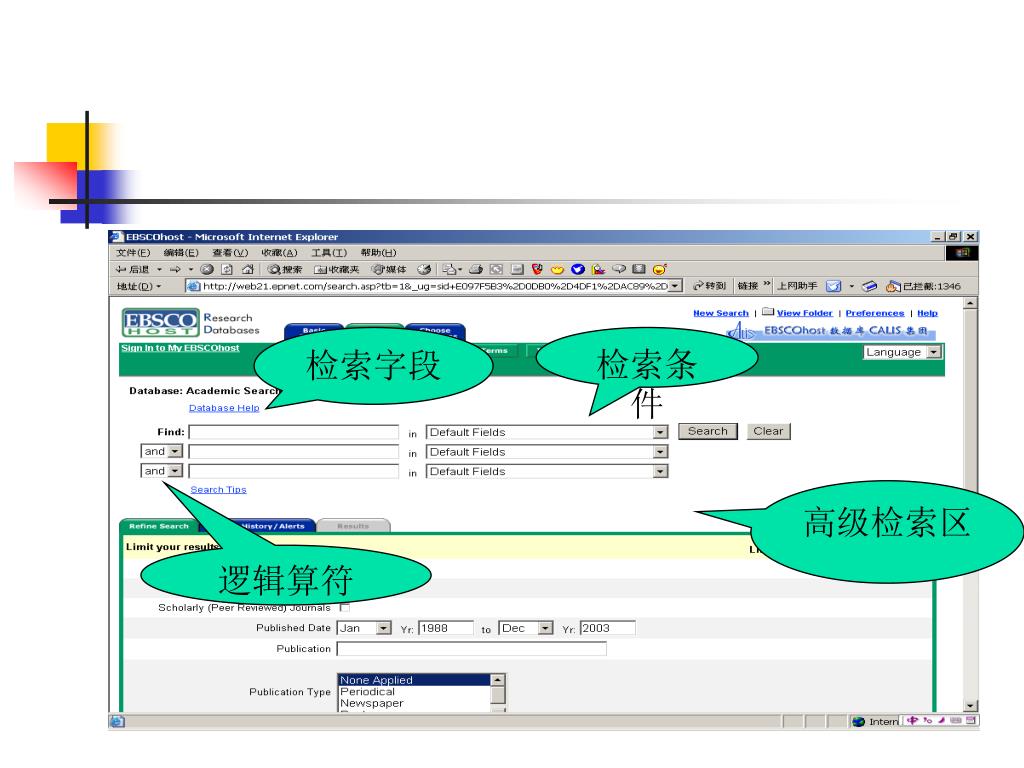Click the Mail icon in IE toolbar
The width and height of the screenshot is (1024, 768).
(x=451, y=269)
